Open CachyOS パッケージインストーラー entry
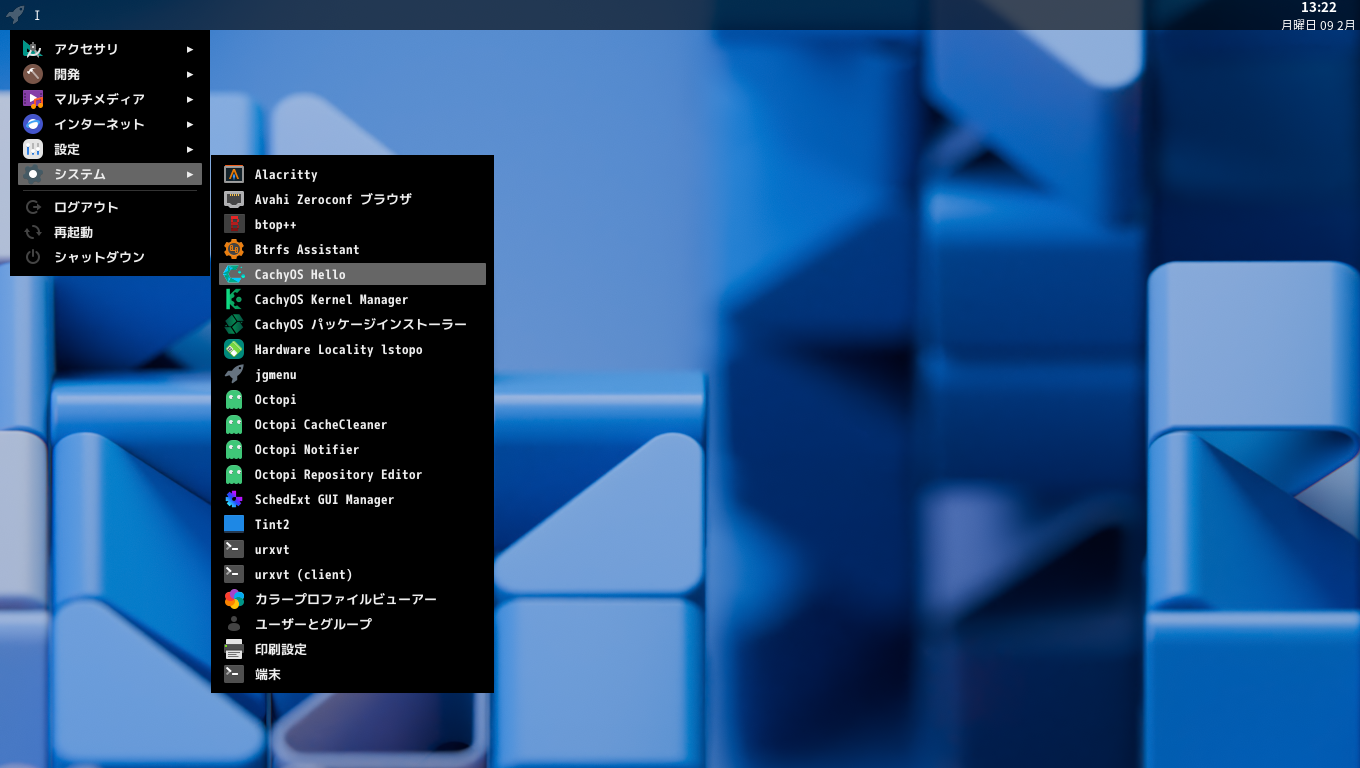 (x=352, y=324)
